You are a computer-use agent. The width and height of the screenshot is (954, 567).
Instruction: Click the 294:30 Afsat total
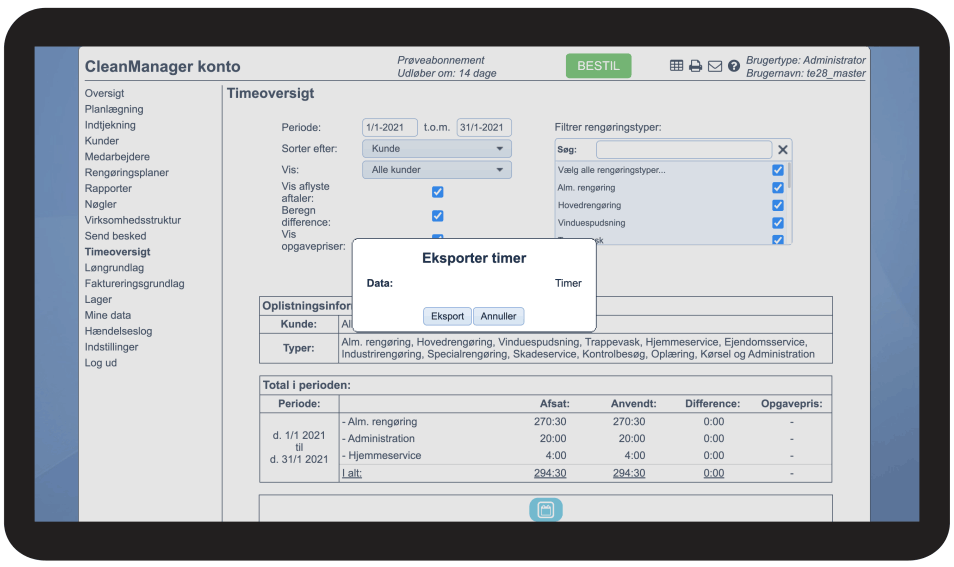click(x=550, y=473)
